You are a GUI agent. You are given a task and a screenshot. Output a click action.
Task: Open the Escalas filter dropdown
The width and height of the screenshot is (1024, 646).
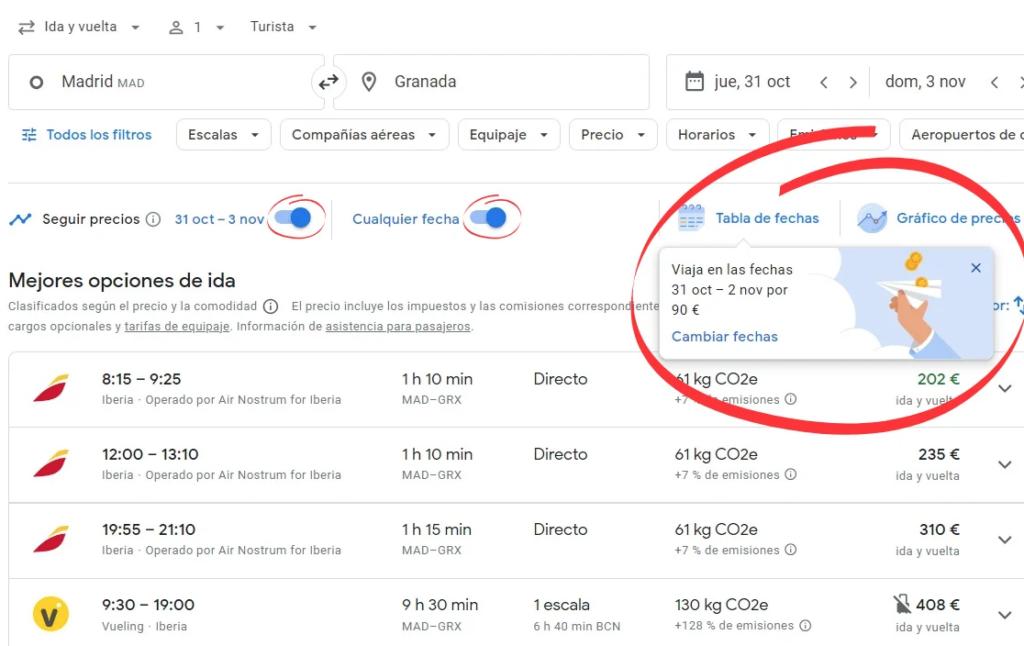pyautogui.click(x=223, y=135)
